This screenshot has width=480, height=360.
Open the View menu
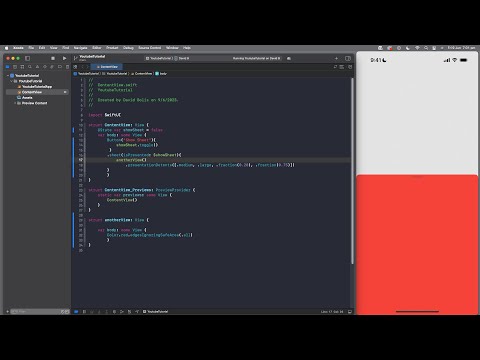53,48
